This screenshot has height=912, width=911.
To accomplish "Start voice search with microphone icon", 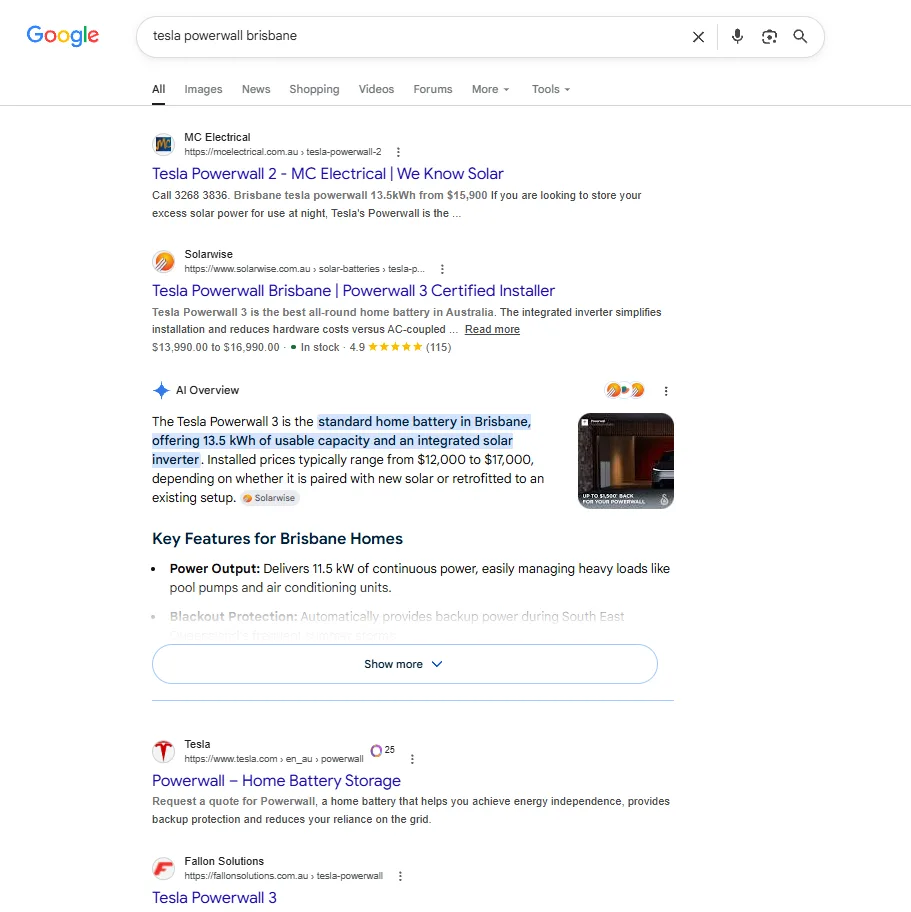I will pyautogui.click(x=737, y=36).
